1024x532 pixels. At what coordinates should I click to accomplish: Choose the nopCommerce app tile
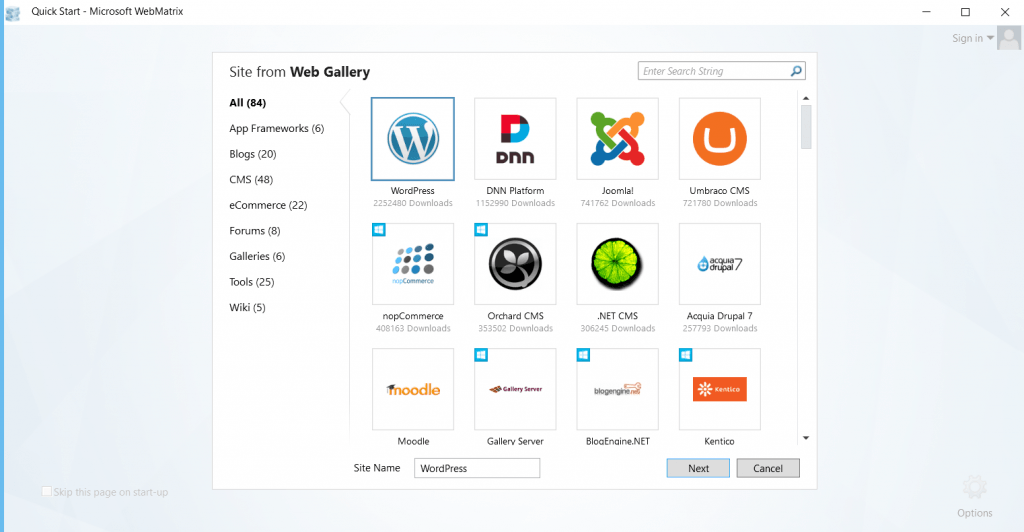pos(413,264)
